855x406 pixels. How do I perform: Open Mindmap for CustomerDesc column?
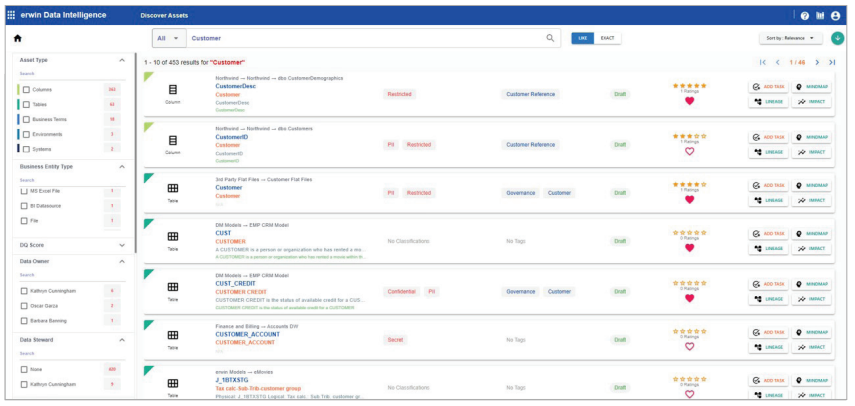pyautogui.click(x=811, y=87)
